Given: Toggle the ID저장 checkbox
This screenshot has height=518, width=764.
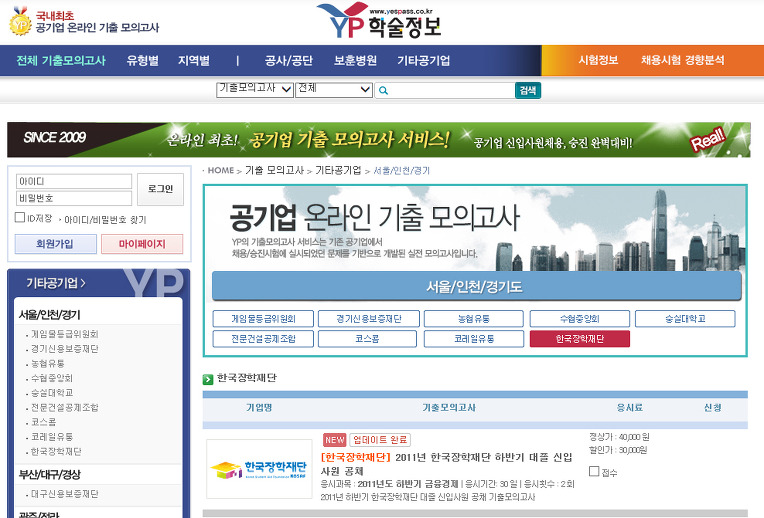Looking at the screenshot, I should tap(20, 217).
